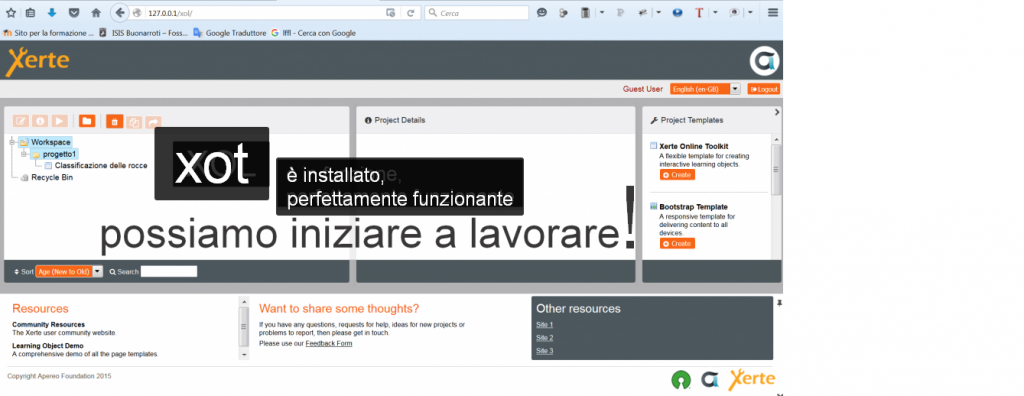Viewport: 1024px width, 396px height.
Task: Open the English (en-GB) language dropdown
Action: coord(705,89)
